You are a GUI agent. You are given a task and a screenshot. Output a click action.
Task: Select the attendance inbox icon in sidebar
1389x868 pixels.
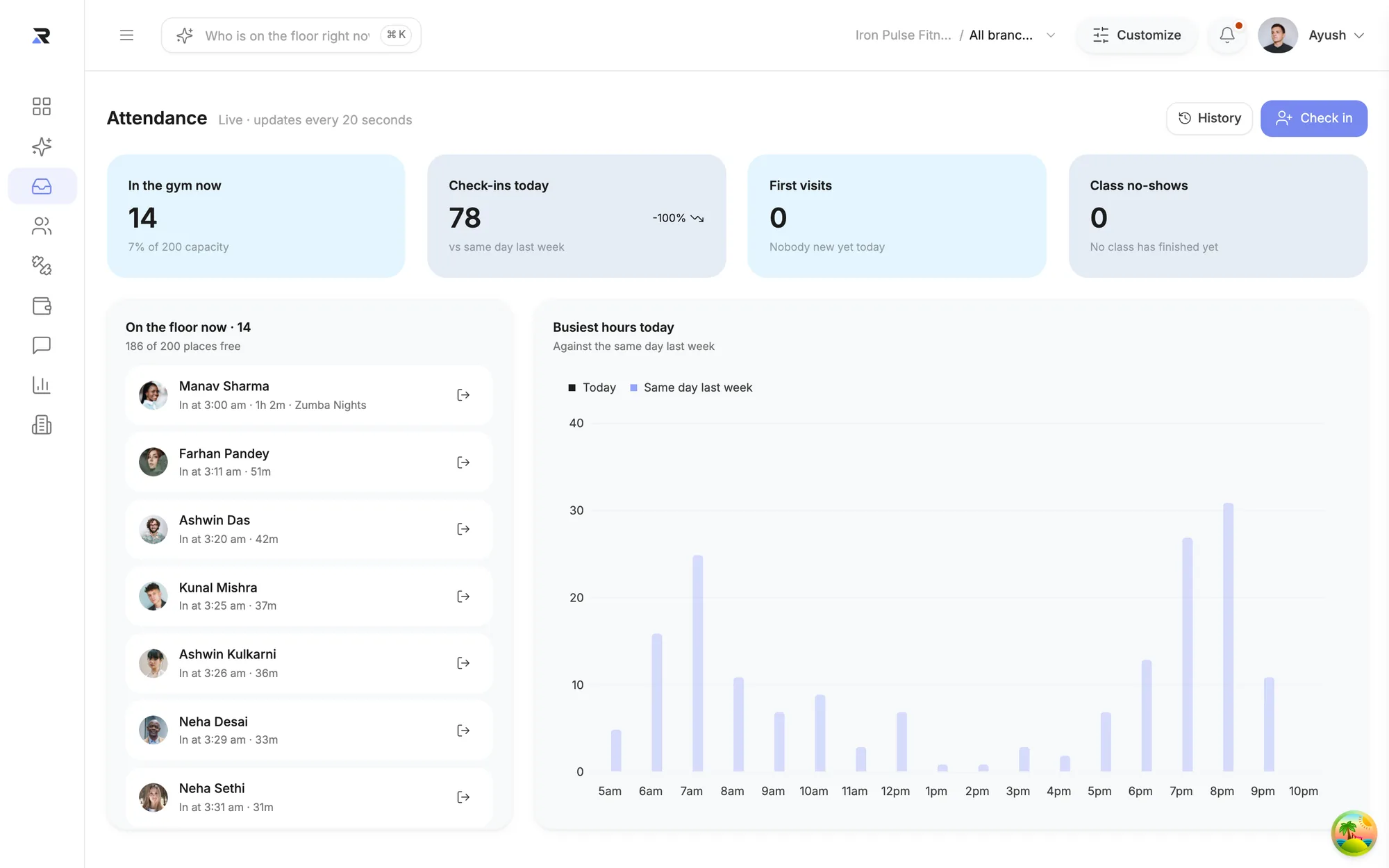[x=42, y=186]
